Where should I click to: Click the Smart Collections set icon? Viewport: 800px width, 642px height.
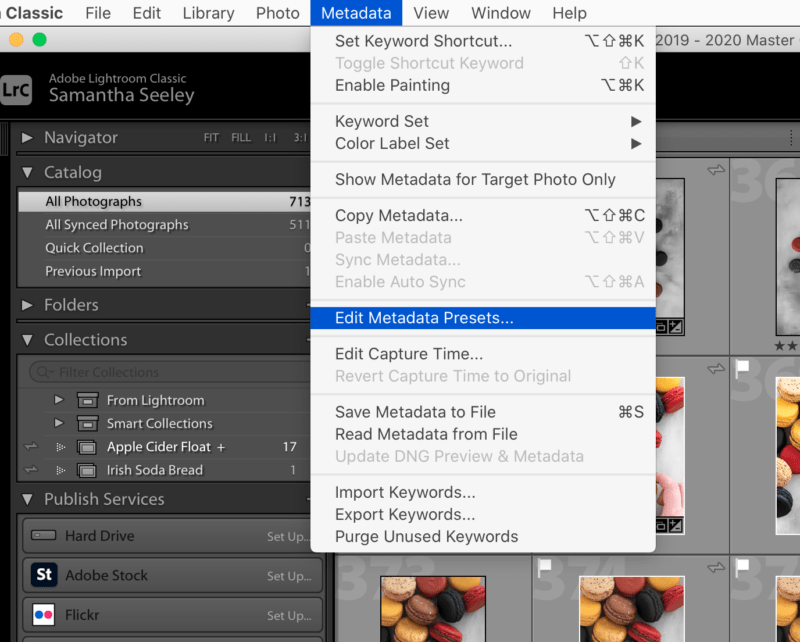87,424
